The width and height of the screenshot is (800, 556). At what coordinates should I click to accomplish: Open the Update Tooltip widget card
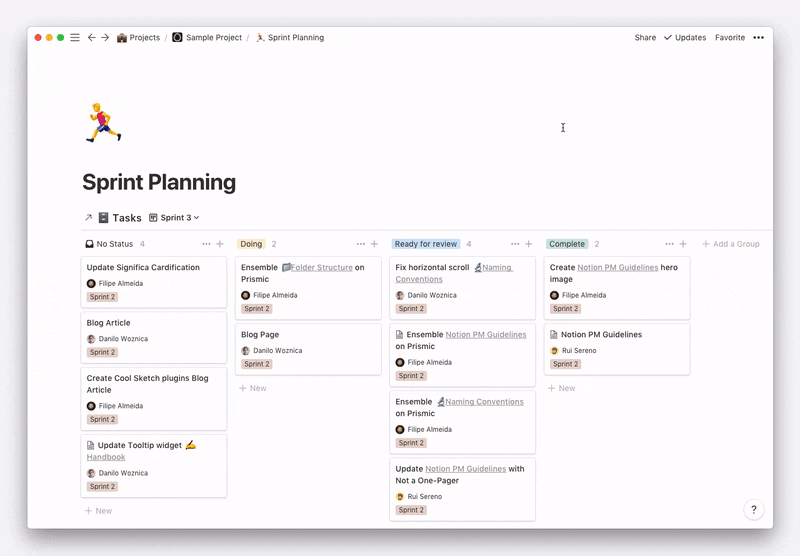click(x=154, y=466)
